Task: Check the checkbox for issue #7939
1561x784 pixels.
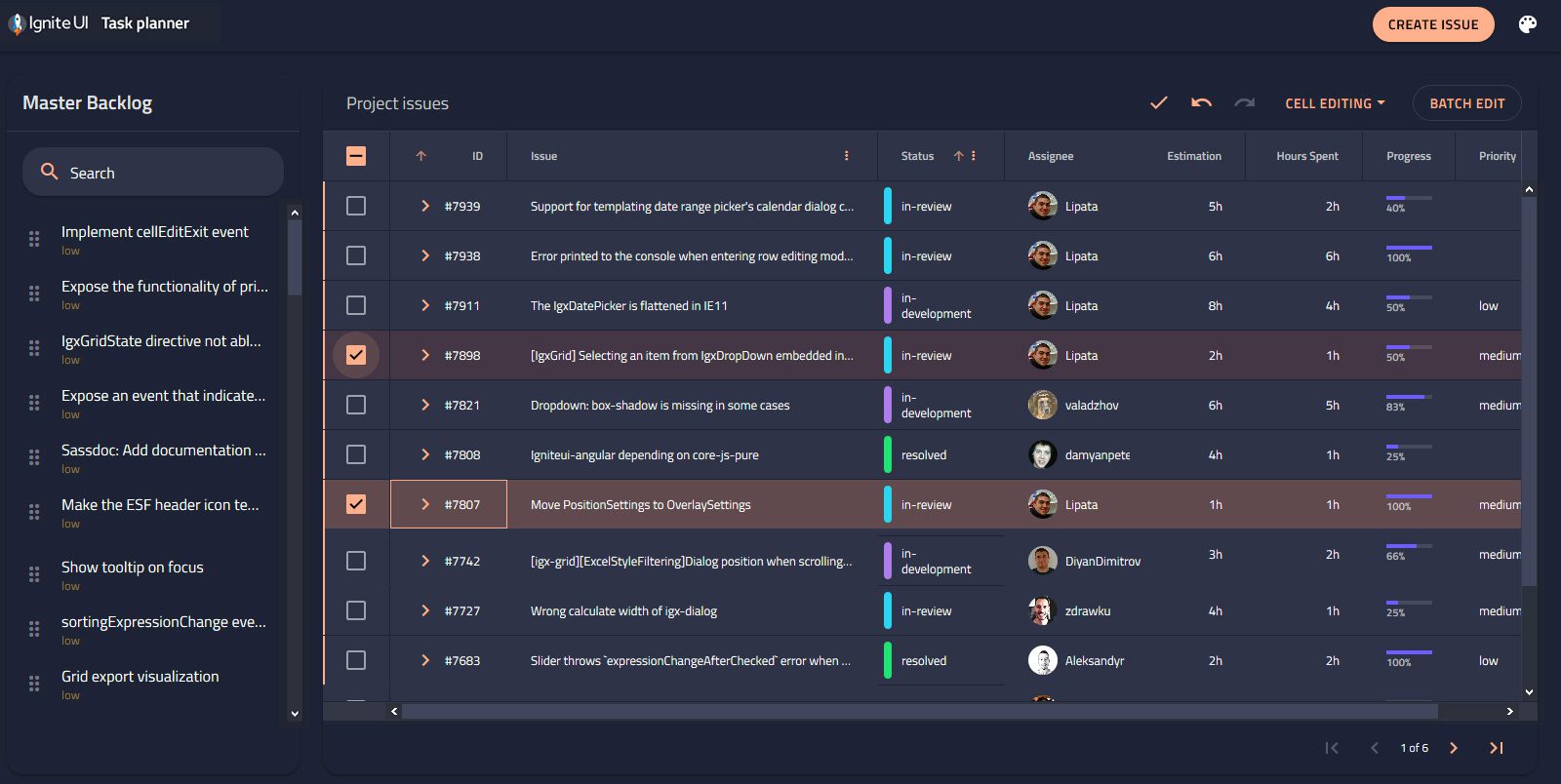Action: tap(356, 206)
